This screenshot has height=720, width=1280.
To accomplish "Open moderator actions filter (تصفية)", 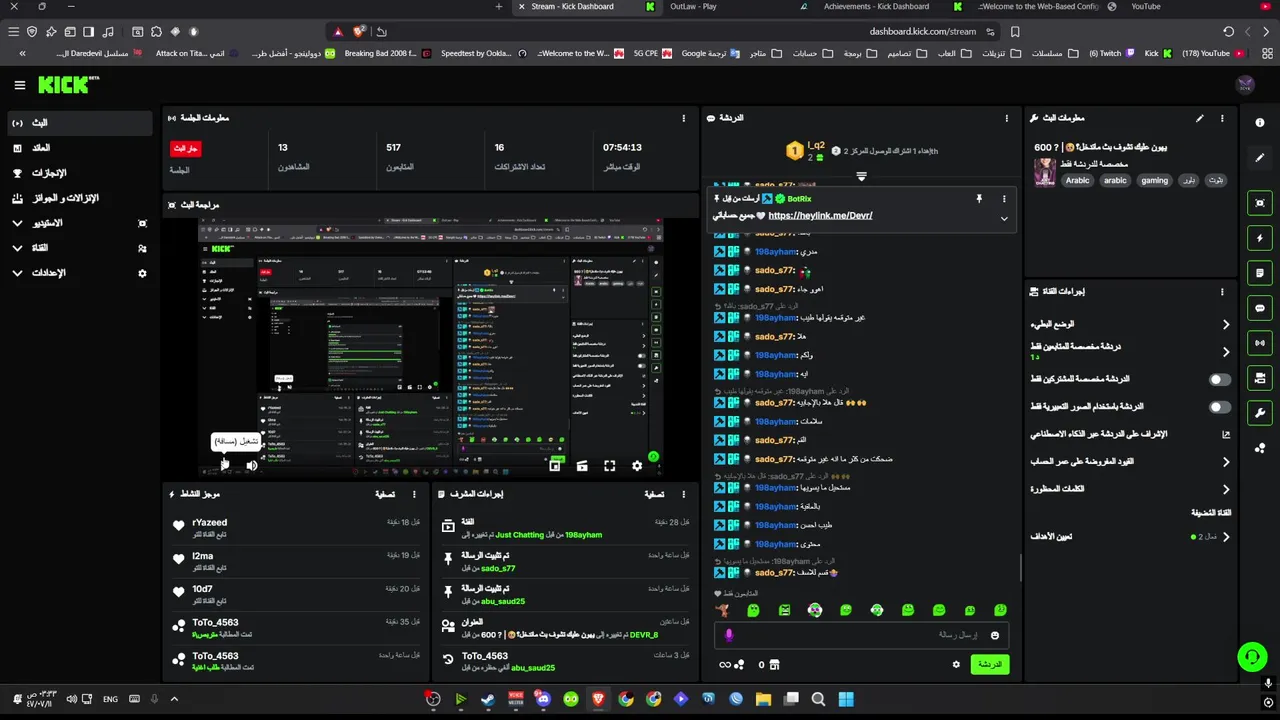I will coord(654,494).
